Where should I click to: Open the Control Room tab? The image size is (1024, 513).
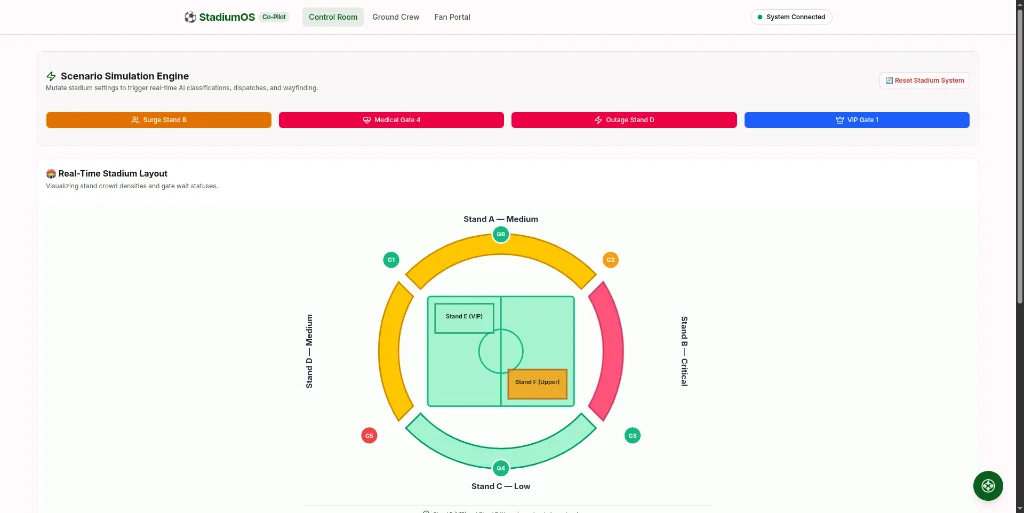tap(333, 17)
